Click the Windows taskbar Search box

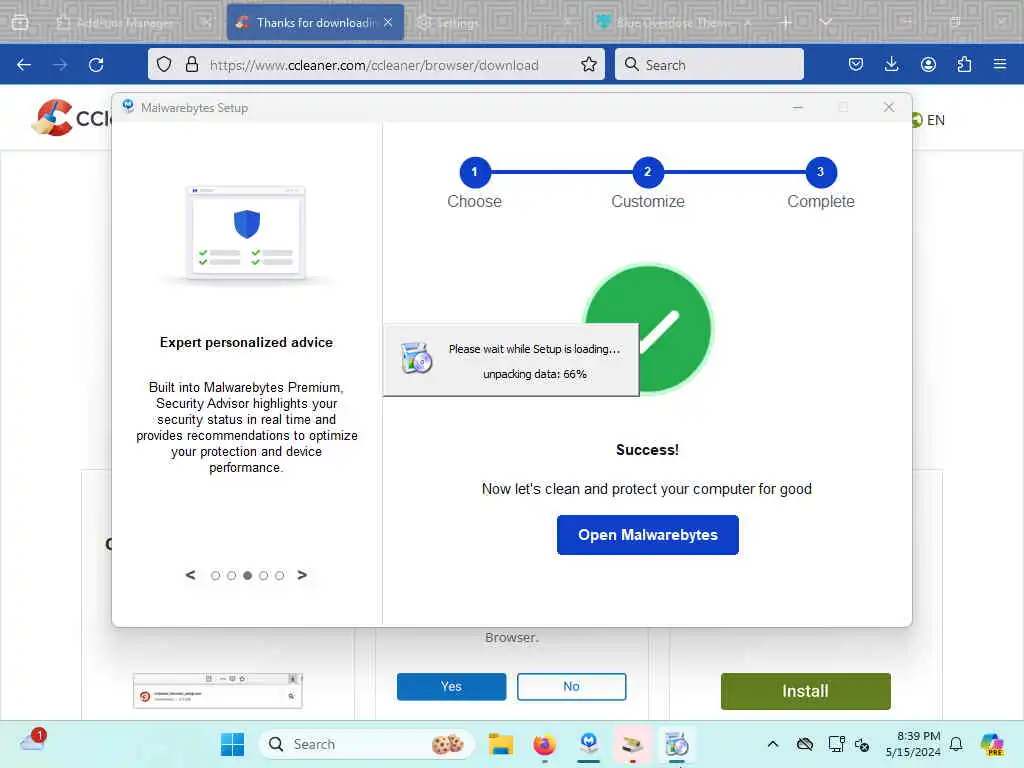pos(367,744)
